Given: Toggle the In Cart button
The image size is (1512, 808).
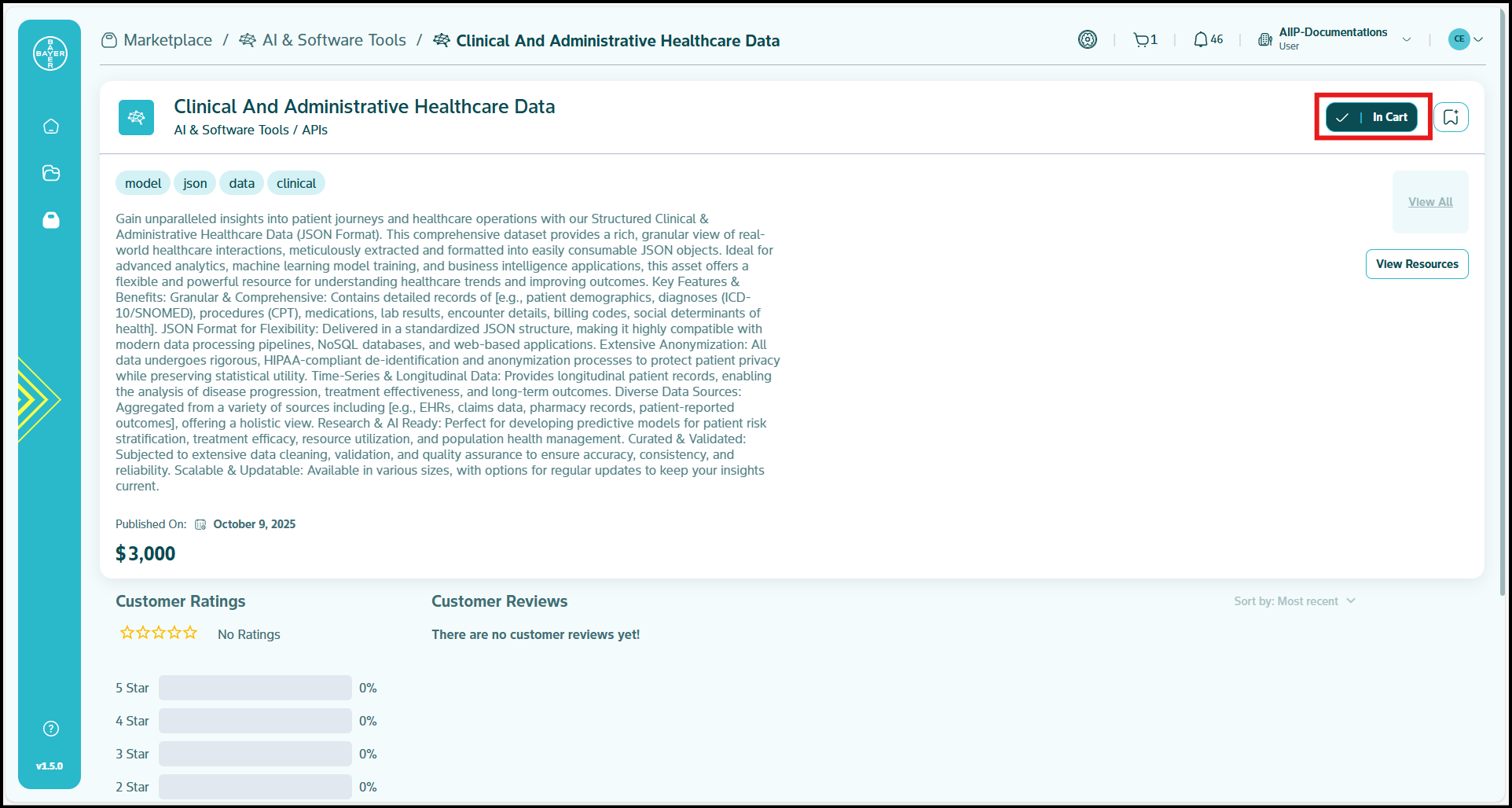Looking at the screenshot, I should [x=1371, y=117].
